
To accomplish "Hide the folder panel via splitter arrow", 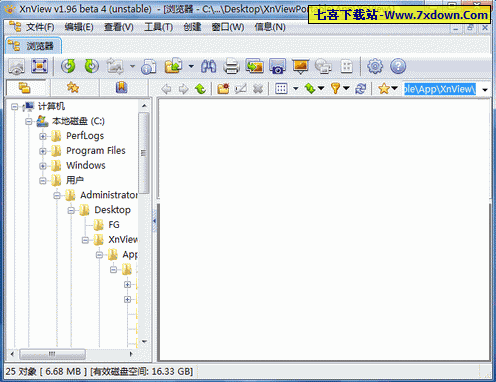I will (x=154, y=221).
